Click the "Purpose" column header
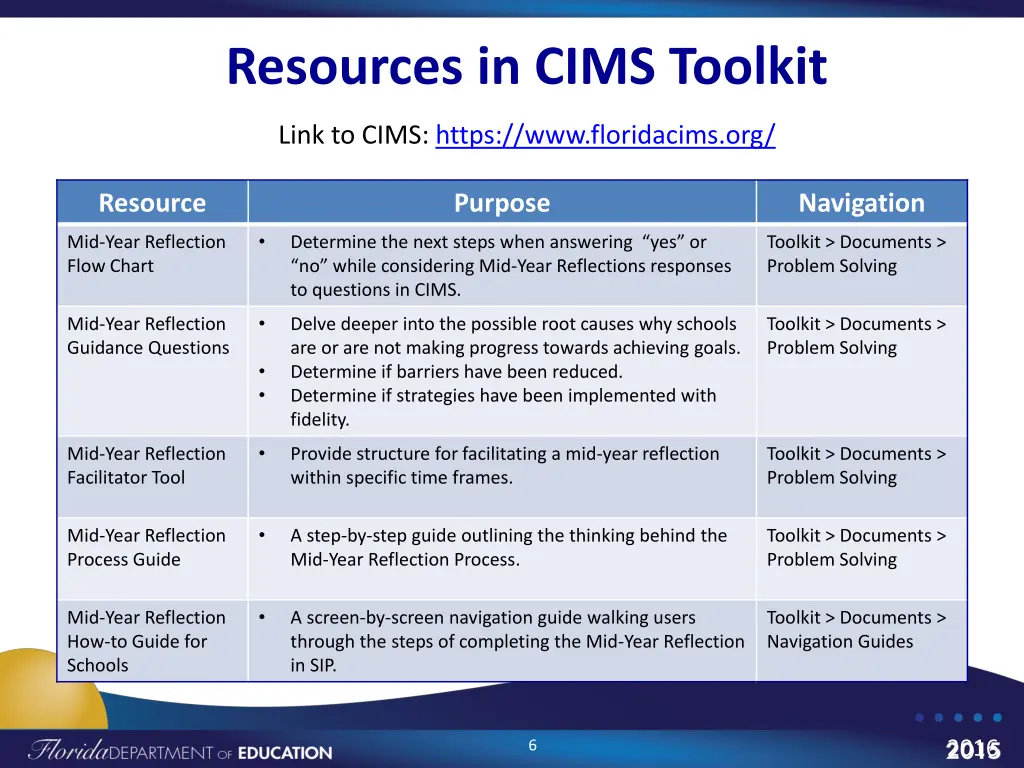 (502, 202)
